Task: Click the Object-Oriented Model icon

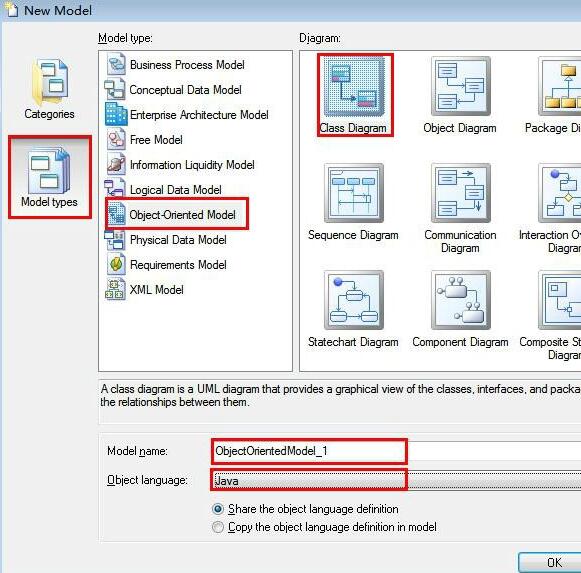Action: (116, 214)
